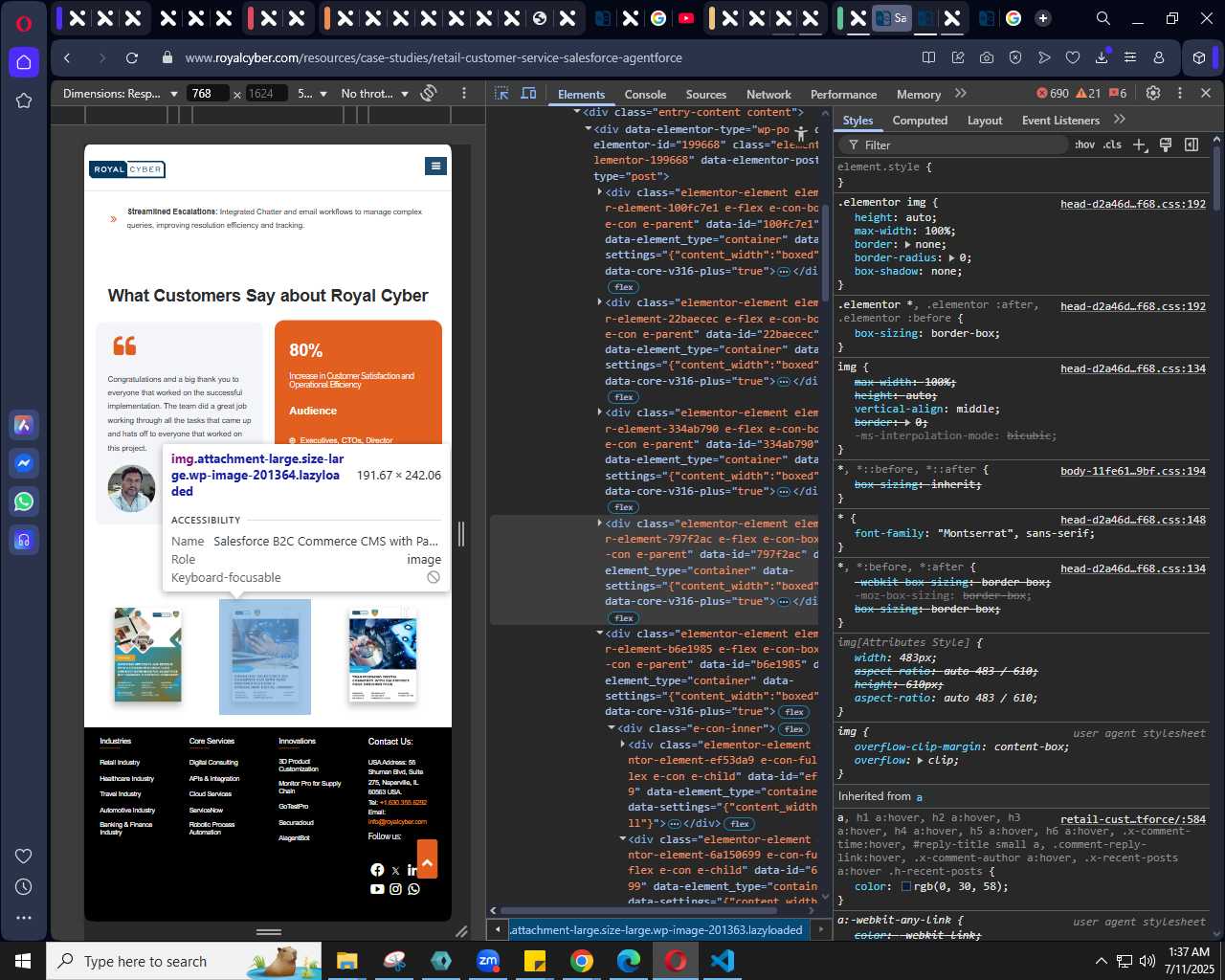Switch to the Sources tab
Viewport: 1225px width, 980px height.
tap(706, 95)
